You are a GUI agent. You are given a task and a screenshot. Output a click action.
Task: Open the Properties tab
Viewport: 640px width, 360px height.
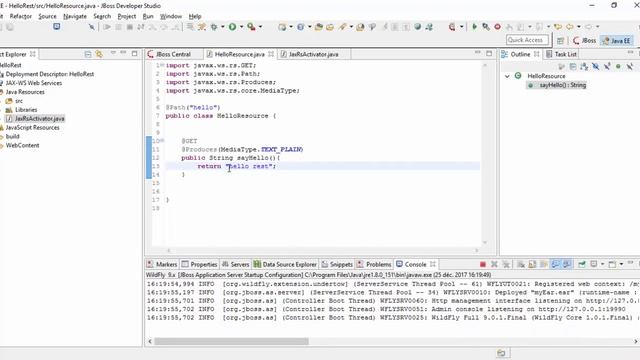coord(199,264)
